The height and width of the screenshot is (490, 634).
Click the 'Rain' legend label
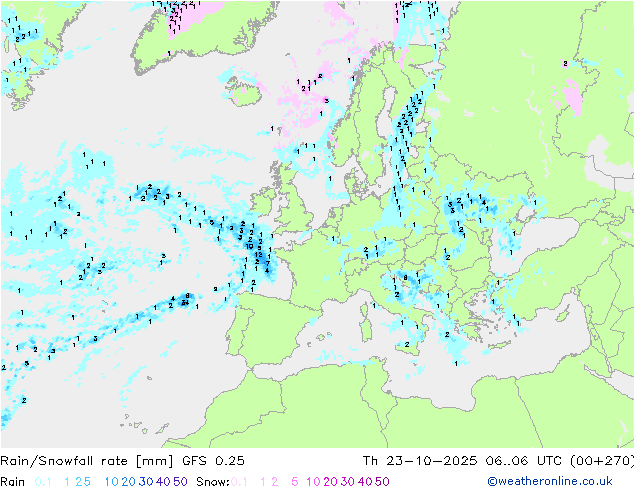(x=13, y=482)
